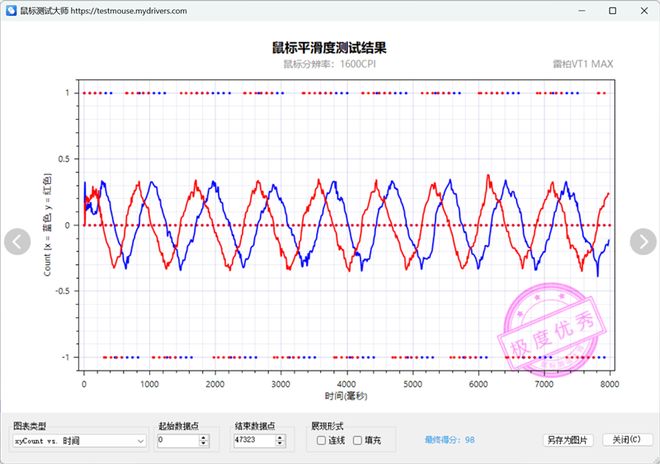Enable the 填充 checkbox
Viewport: 660px width, 464px height.
coord(357,440)
